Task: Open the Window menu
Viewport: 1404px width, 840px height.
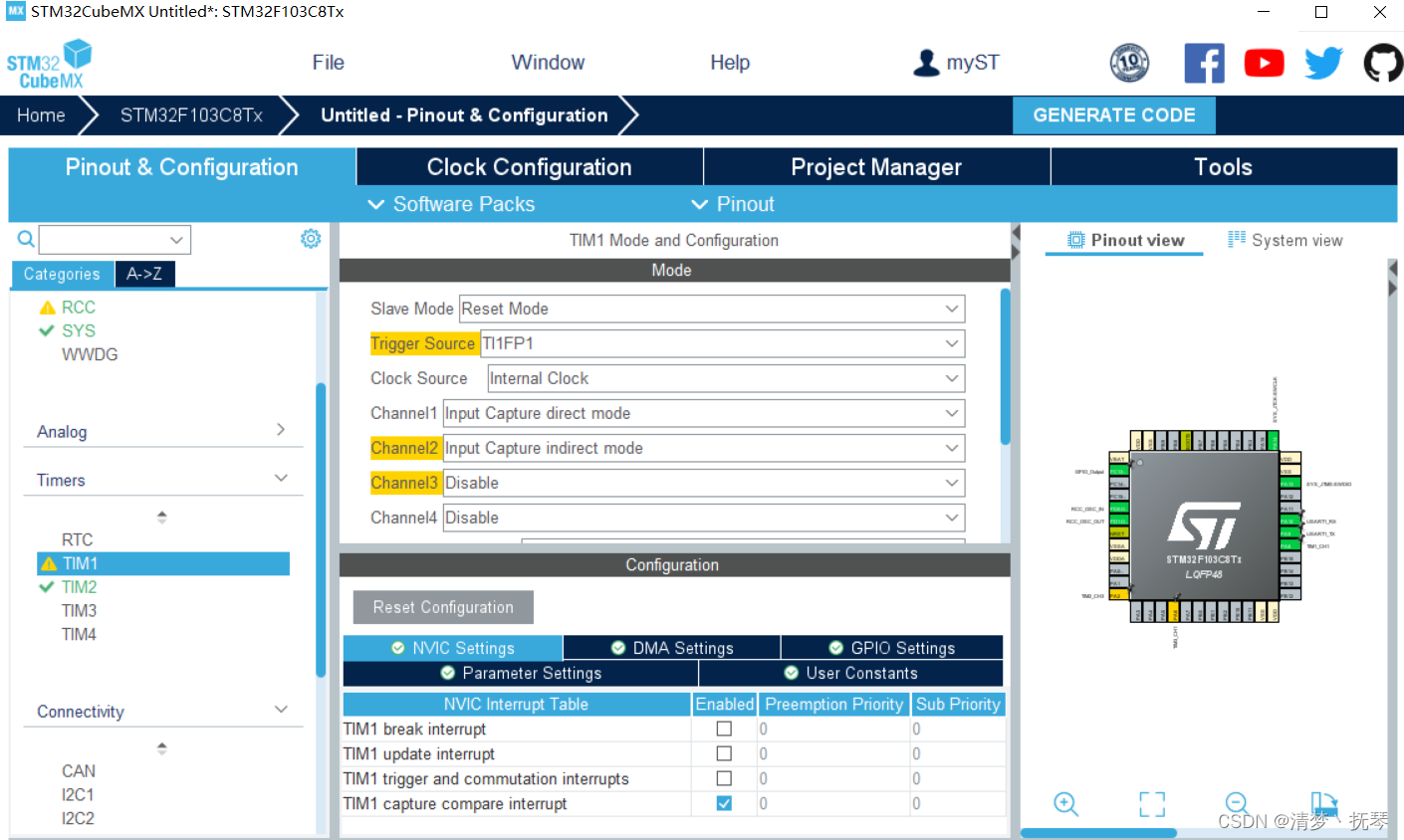Action: pyautogui.click(x=548, y=63)
